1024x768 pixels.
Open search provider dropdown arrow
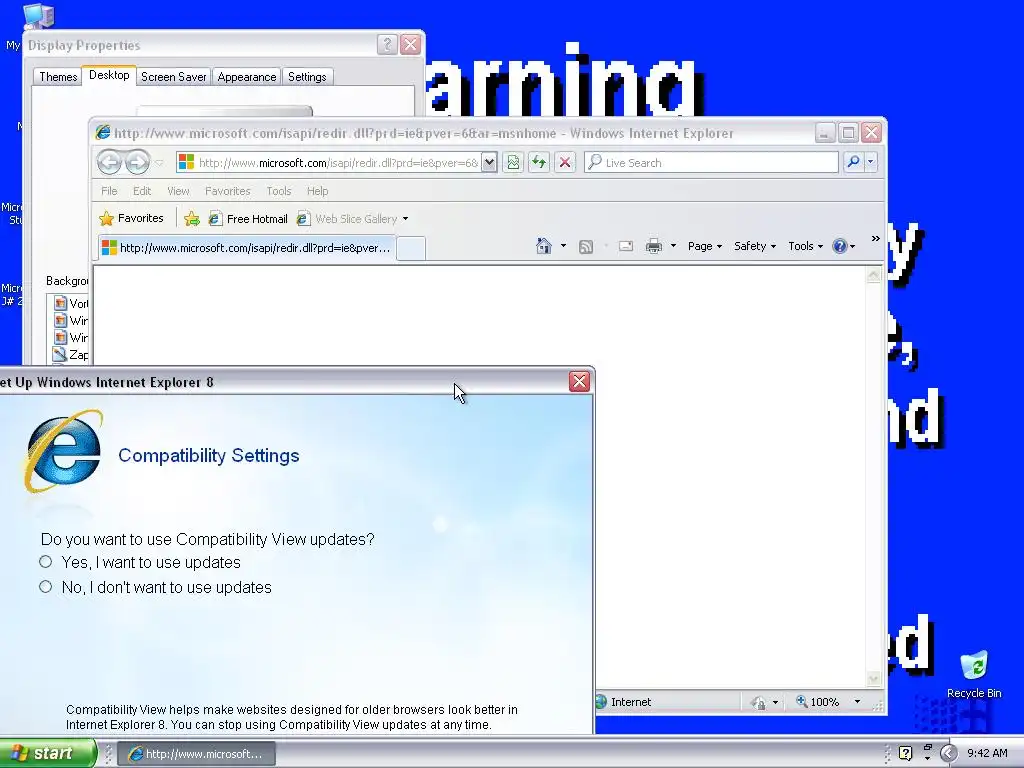coord(871,162)
